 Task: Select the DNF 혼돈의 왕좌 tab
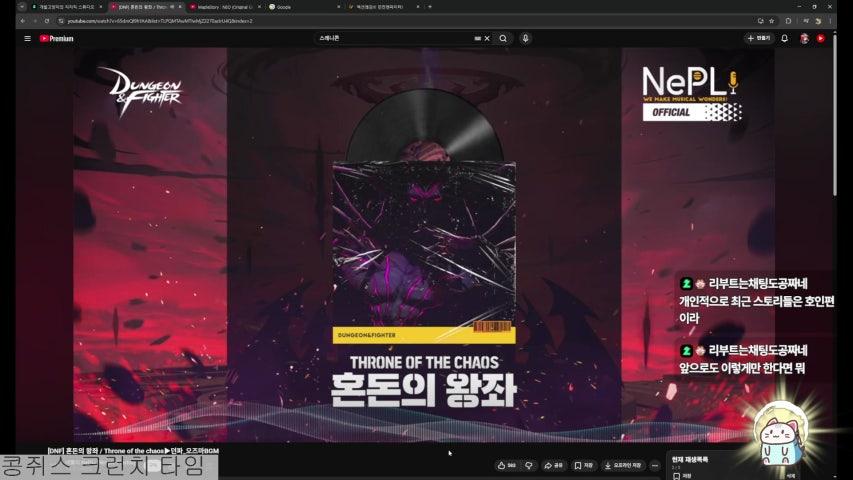(x=146, y=7)
